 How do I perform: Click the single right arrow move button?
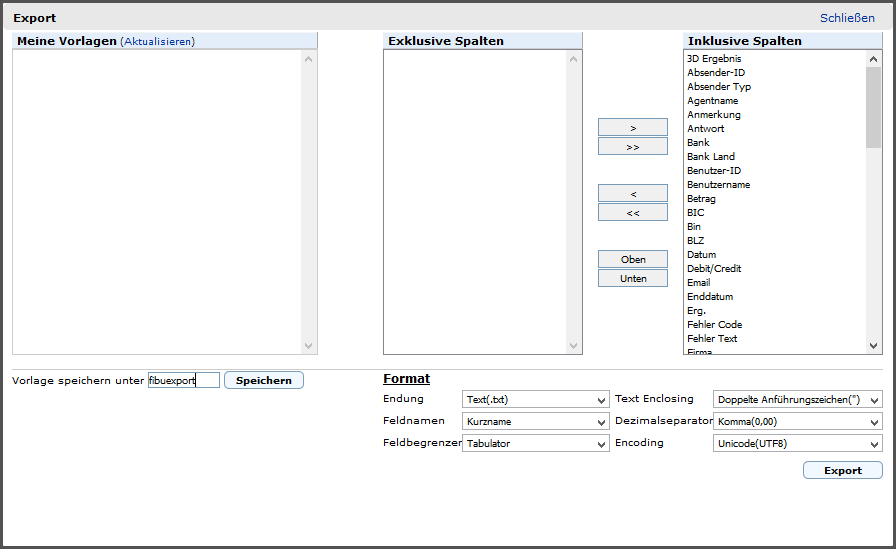[632, 128]
